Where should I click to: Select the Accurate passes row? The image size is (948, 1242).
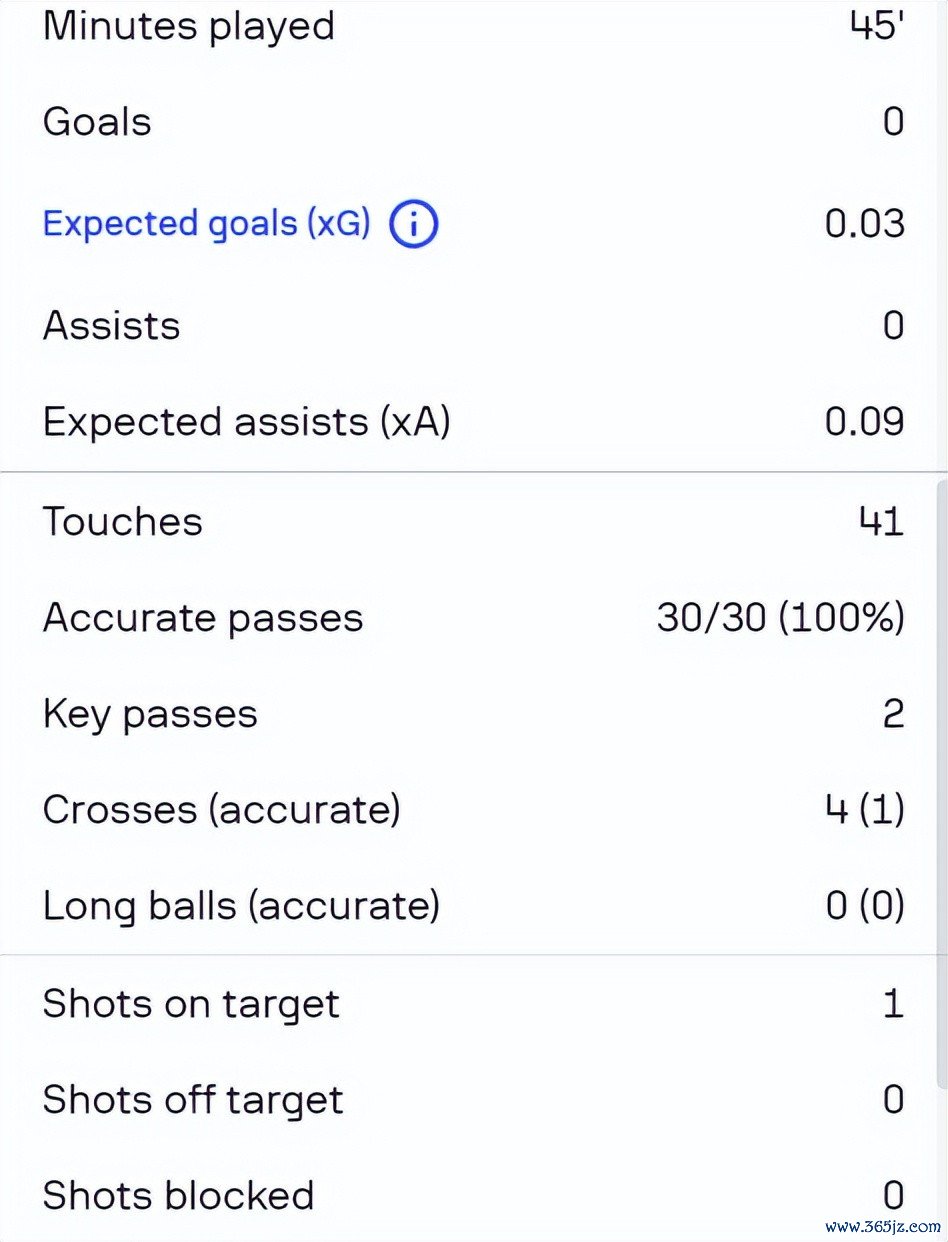[474, 618]
